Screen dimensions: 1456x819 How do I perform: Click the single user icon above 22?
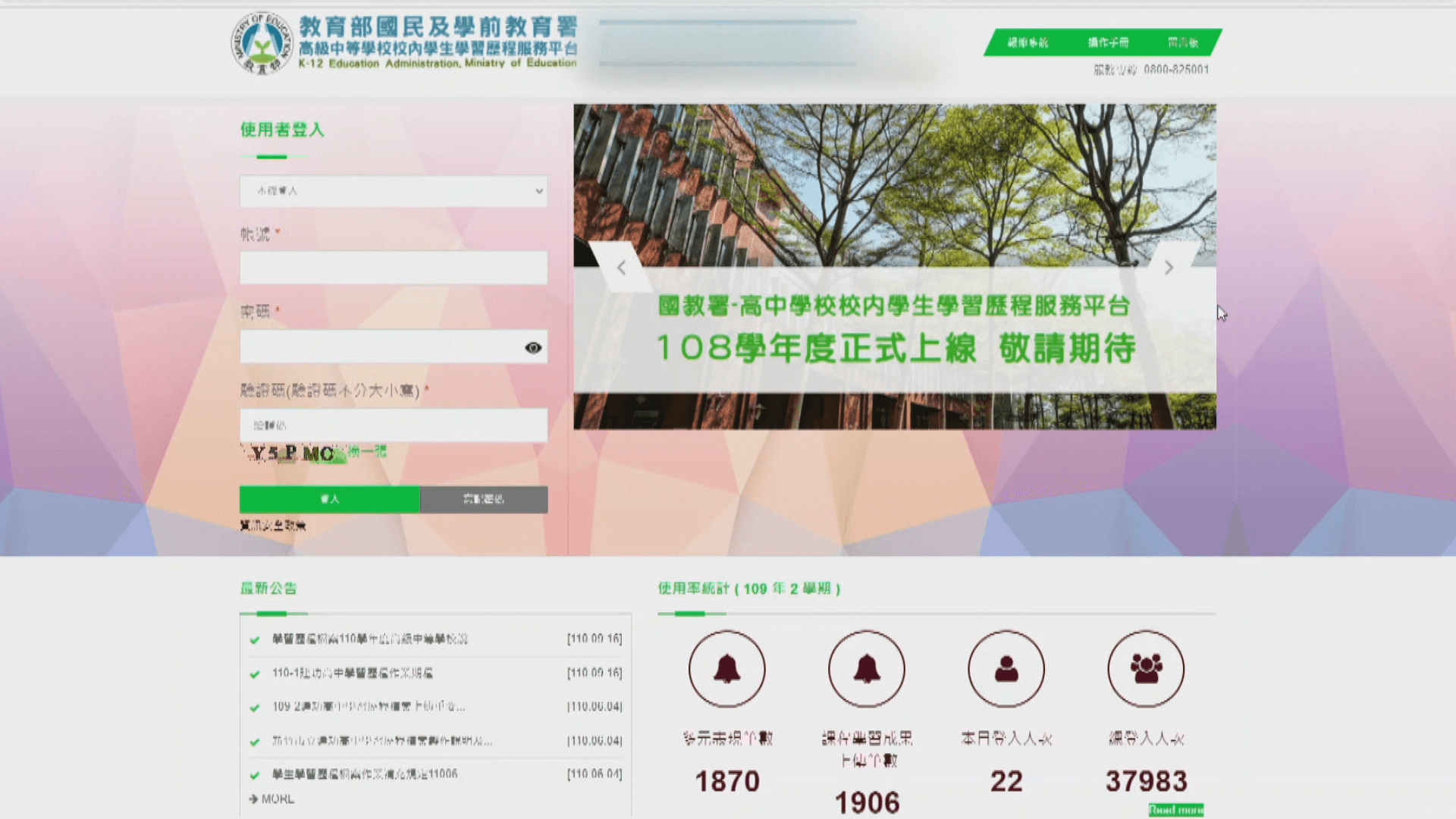click(1006, 669)
